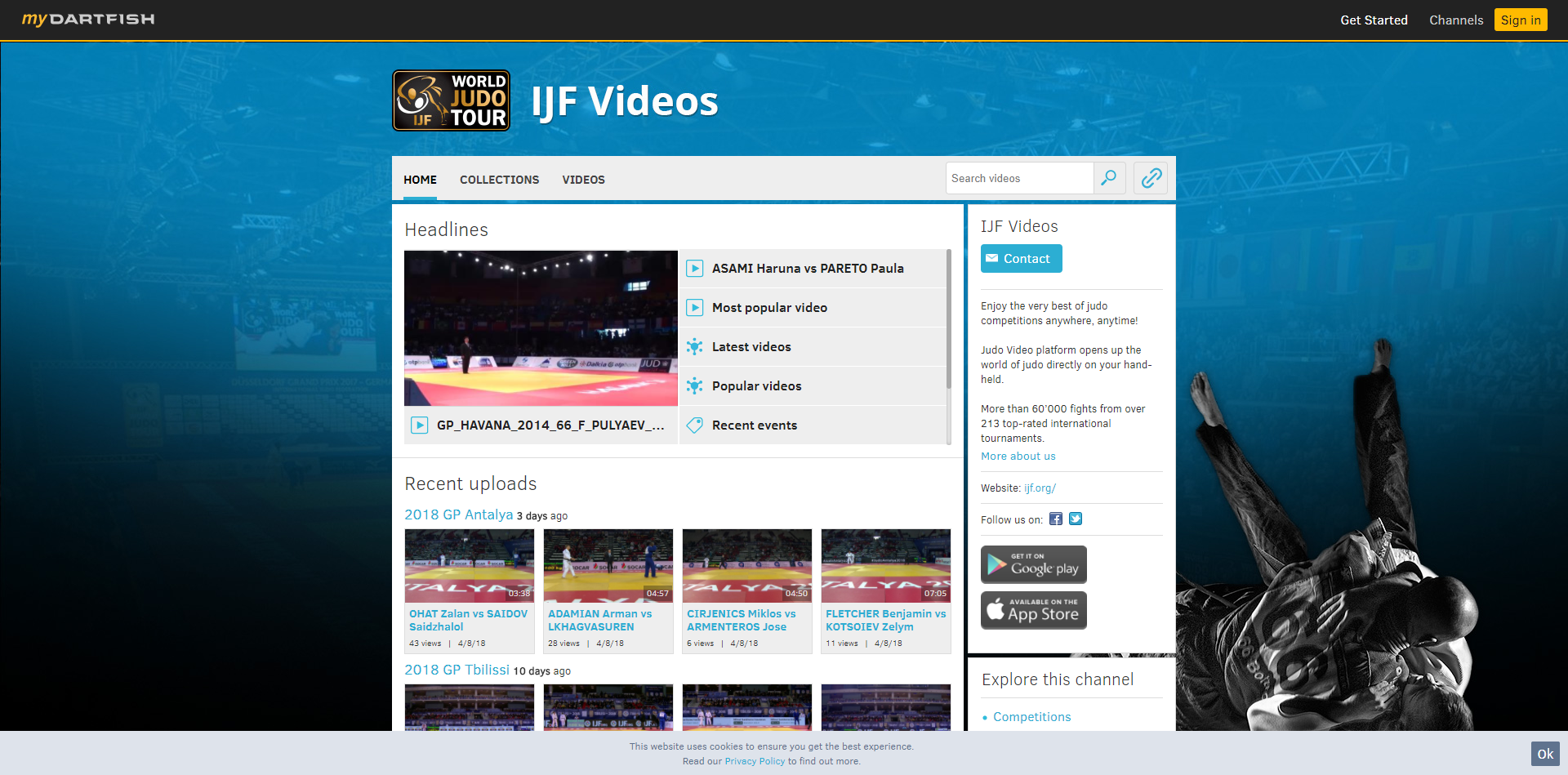Image resolution: width=1568 pixels, height=775 pixels.
Task: Open the Facebook follow icon
Action: tap(1056, 519)
